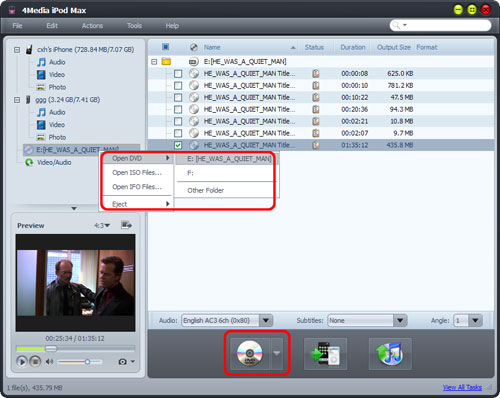Choose Open IFO Files... menu entry
Image resolution: width=500 pixels, height=398 pixels.
click(x=138, y=187)
